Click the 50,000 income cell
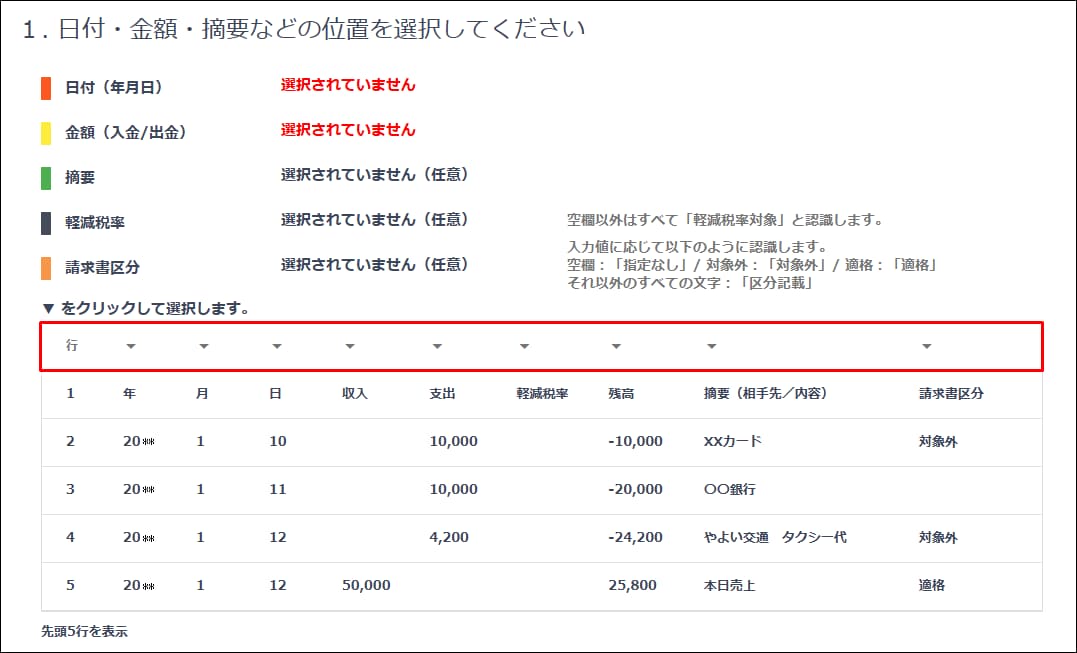 click(x=366, y=586)
